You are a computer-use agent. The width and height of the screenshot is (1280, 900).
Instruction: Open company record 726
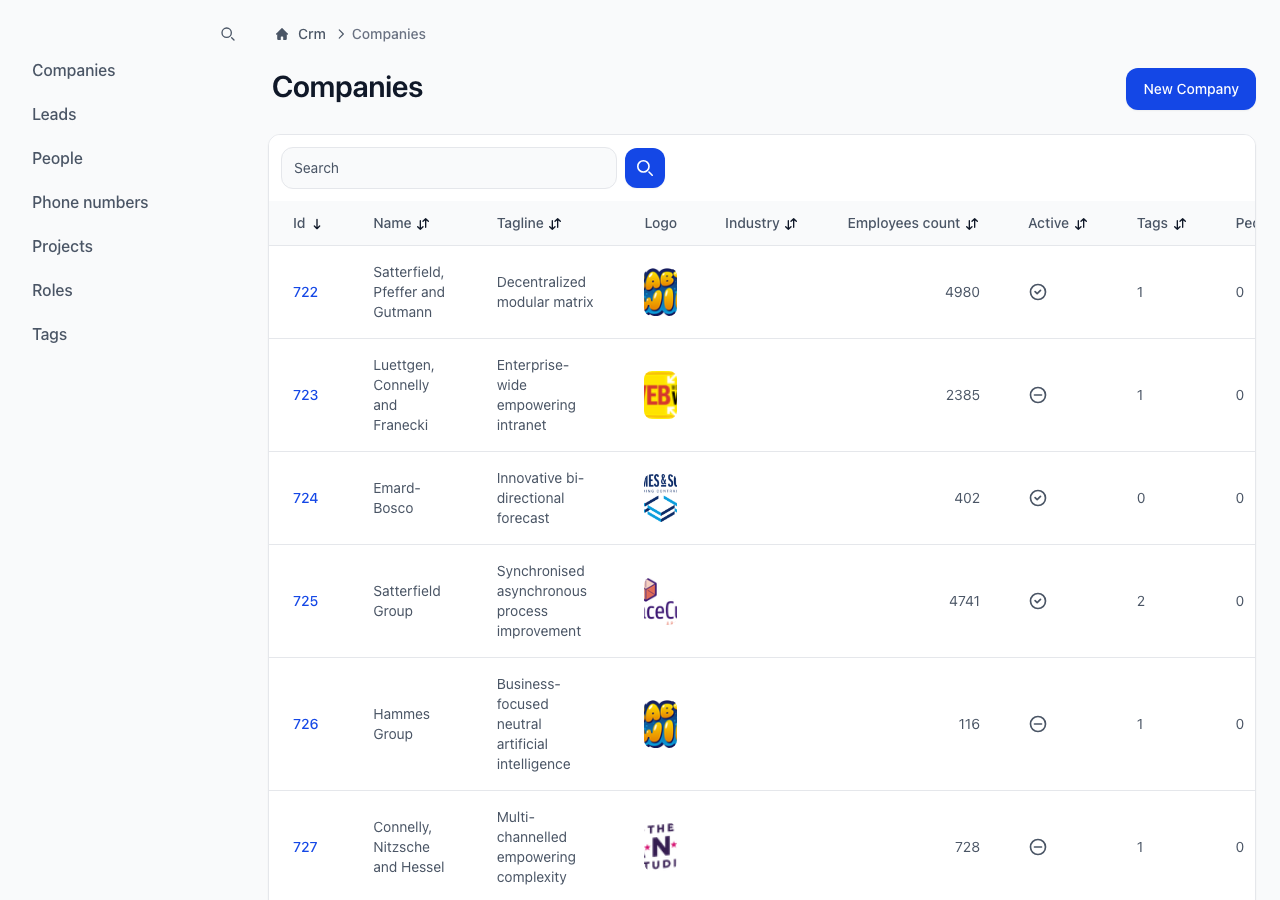click(305, 724)
